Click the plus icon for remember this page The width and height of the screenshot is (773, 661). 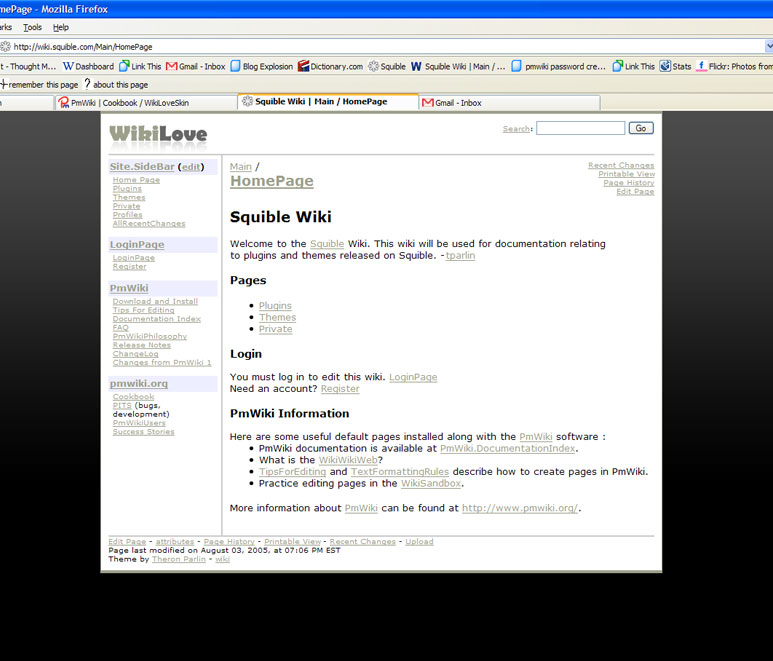click(x=4, y=84)
